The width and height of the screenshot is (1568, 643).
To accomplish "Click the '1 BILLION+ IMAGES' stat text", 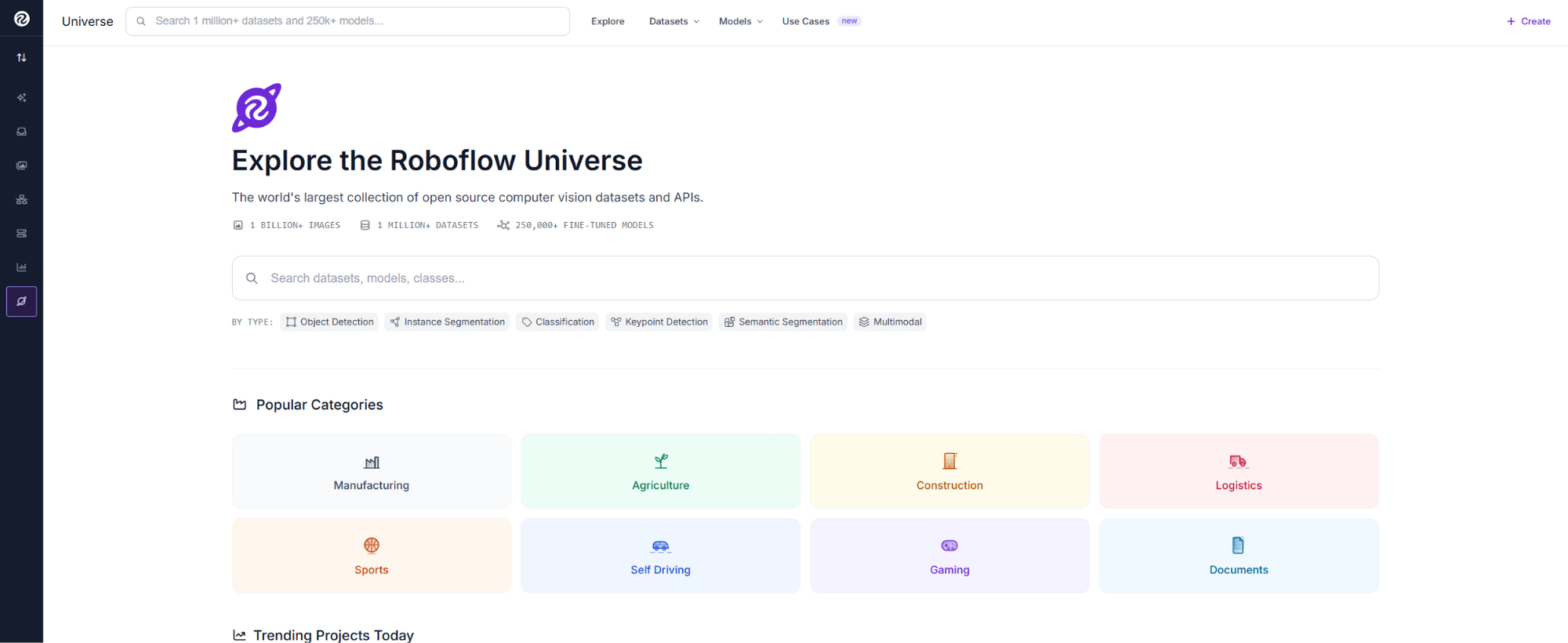I will (295, 225).
